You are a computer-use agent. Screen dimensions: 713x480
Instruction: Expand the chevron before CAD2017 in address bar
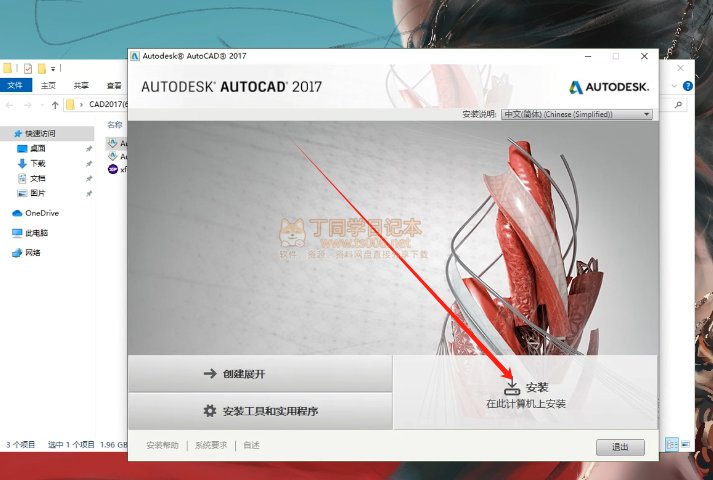[81, 105]
